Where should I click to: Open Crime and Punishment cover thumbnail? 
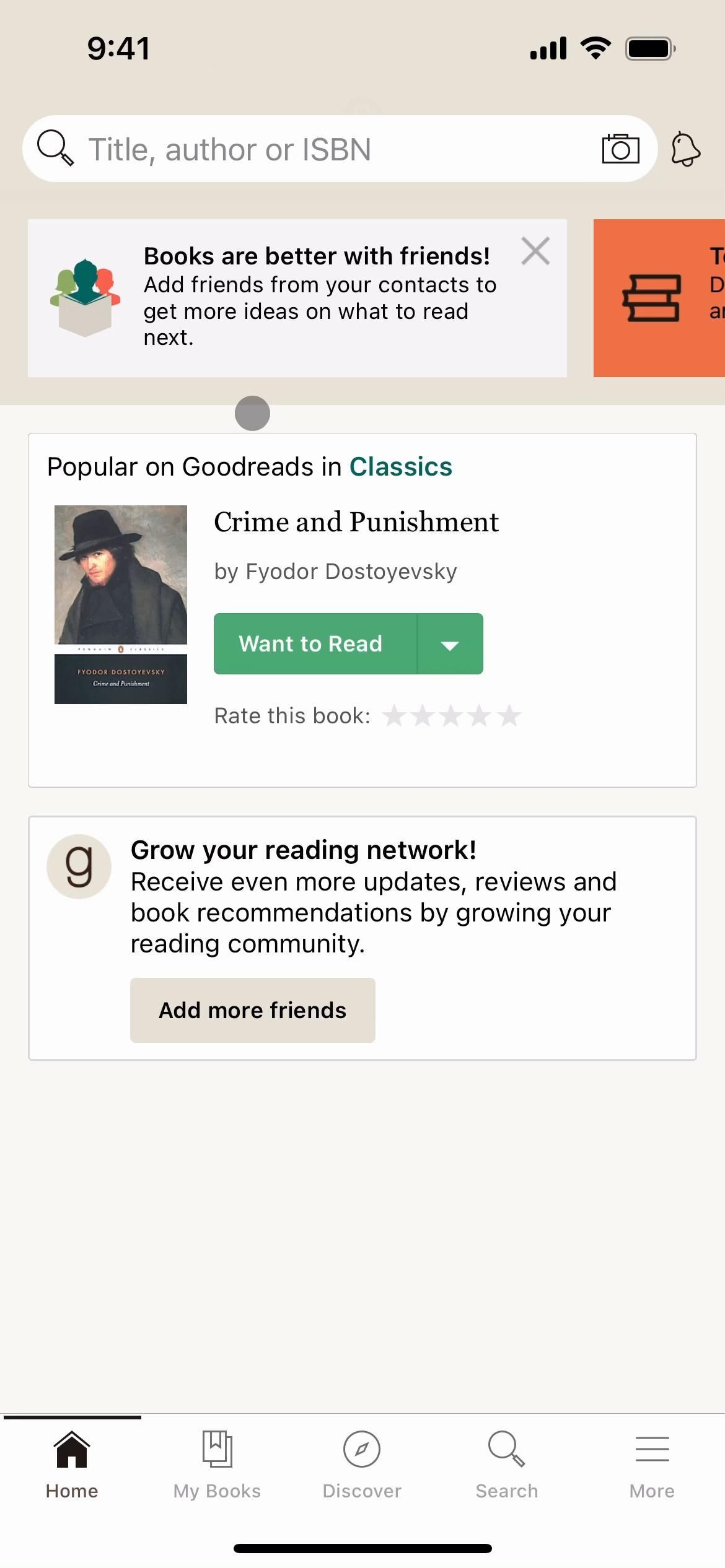coord(121,604)
